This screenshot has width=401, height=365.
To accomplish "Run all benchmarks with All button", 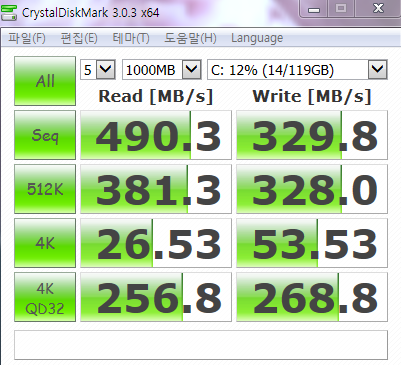I will tap(45, 81).
